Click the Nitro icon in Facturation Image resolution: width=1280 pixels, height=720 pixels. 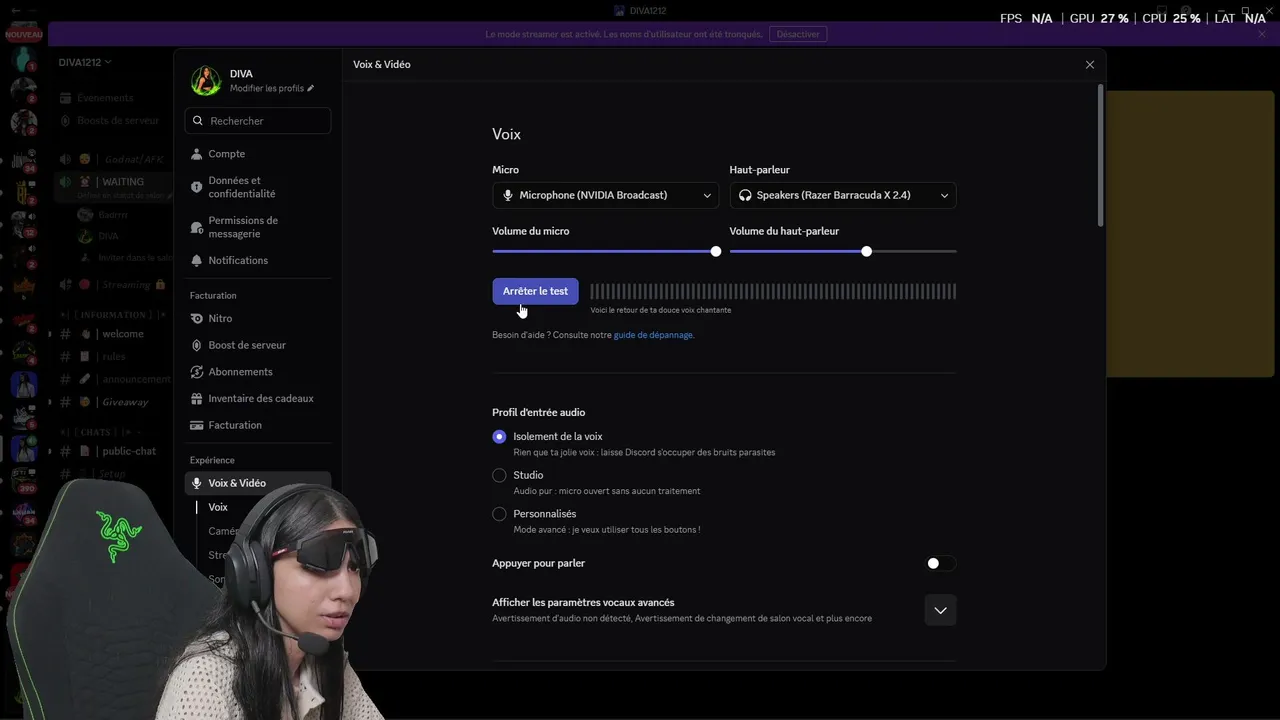click(x=197, y=318)
